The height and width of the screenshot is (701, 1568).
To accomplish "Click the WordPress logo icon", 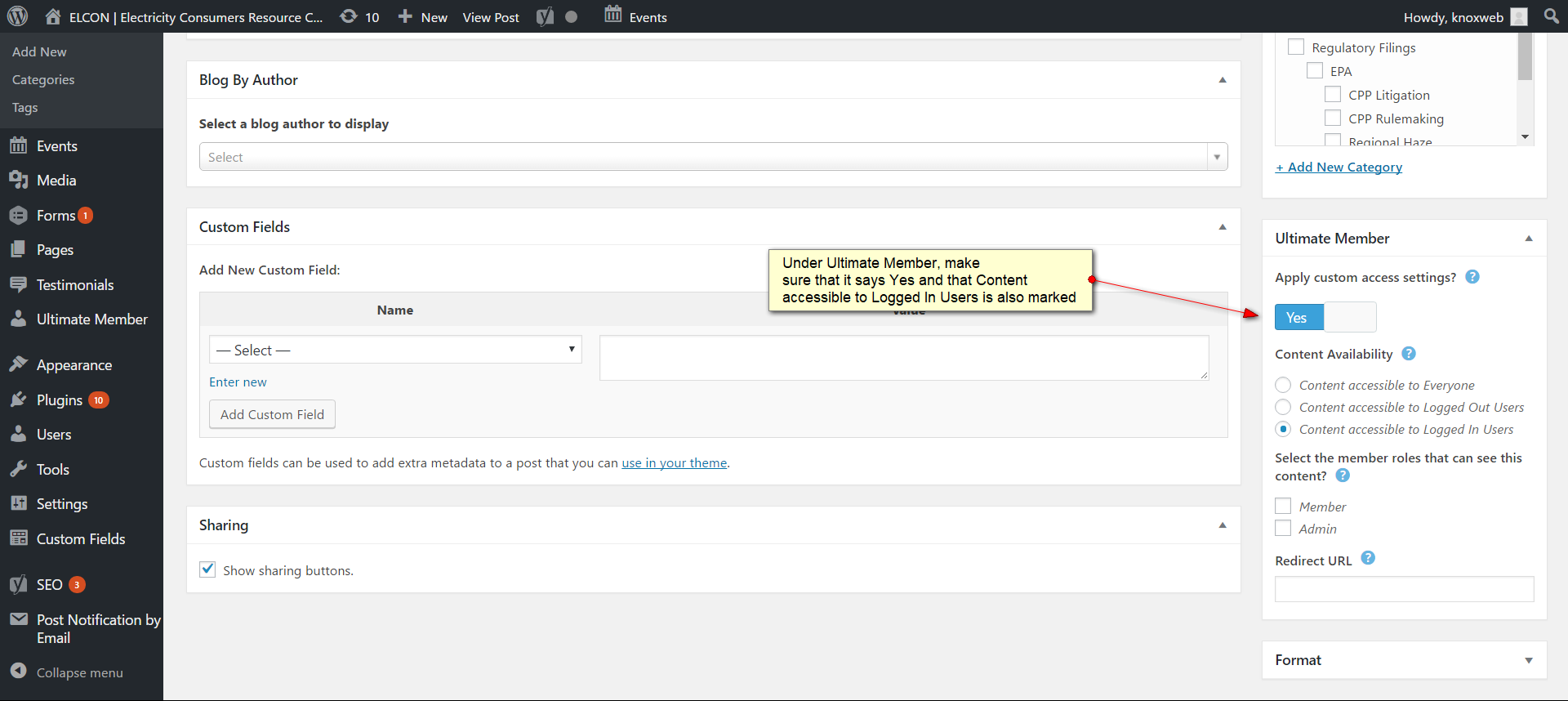I will click(x=17, y=16).
